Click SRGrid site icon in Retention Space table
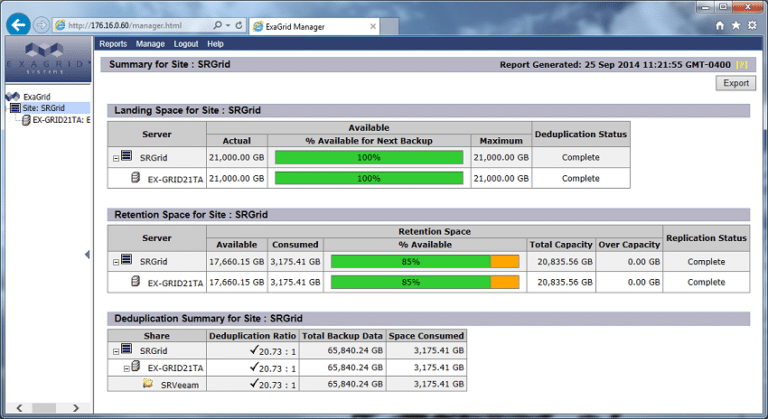This screenshot has width=768, height=419. point(126,260)
